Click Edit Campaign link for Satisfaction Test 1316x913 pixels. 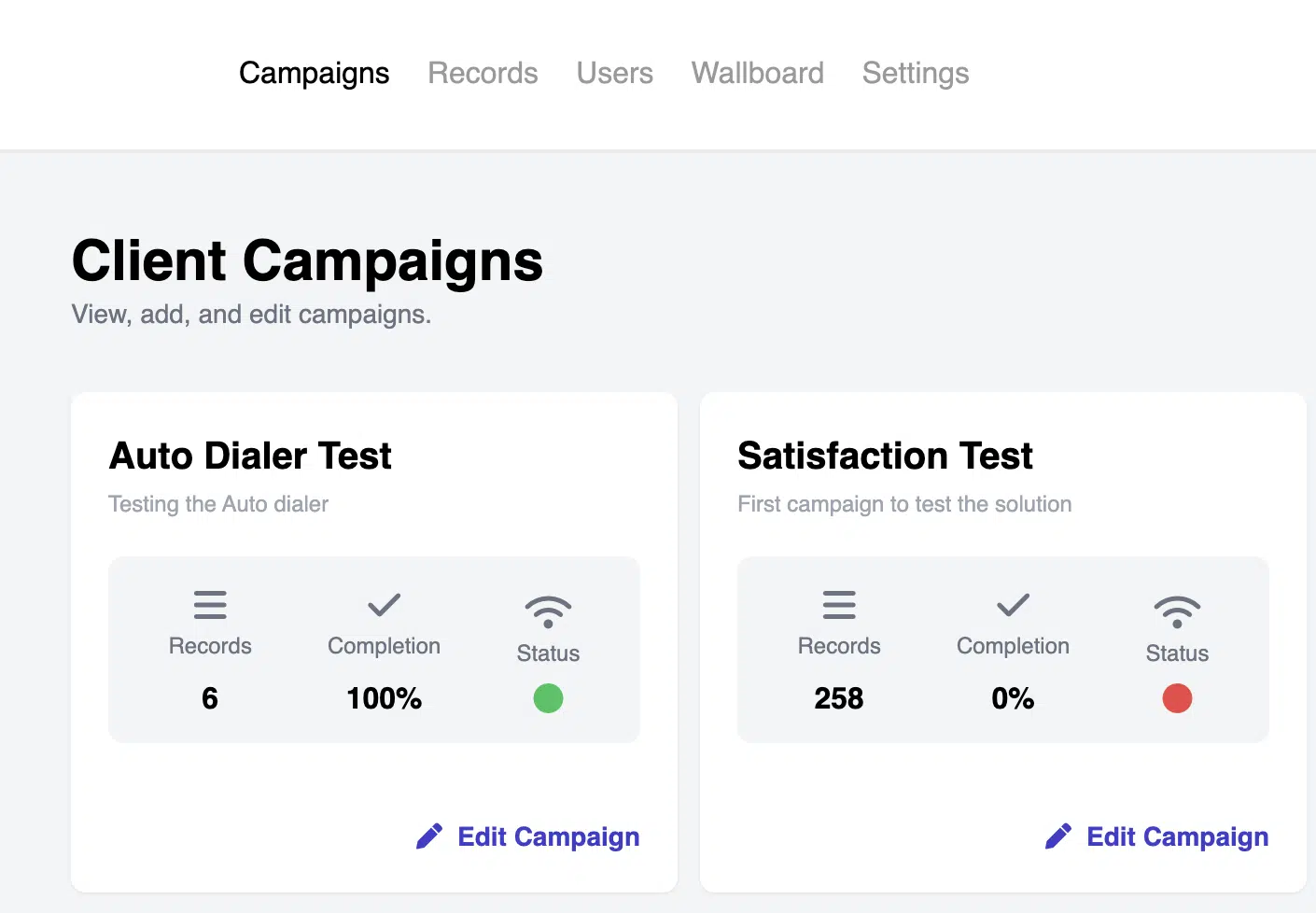tap(1177, 836)
